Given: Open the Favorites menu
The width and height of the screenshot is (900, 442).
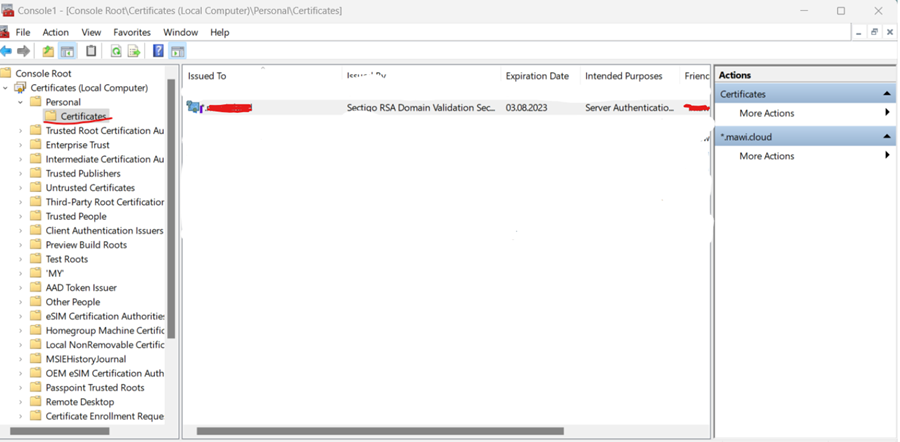Looking at the screenshot, I should [132, 32].
